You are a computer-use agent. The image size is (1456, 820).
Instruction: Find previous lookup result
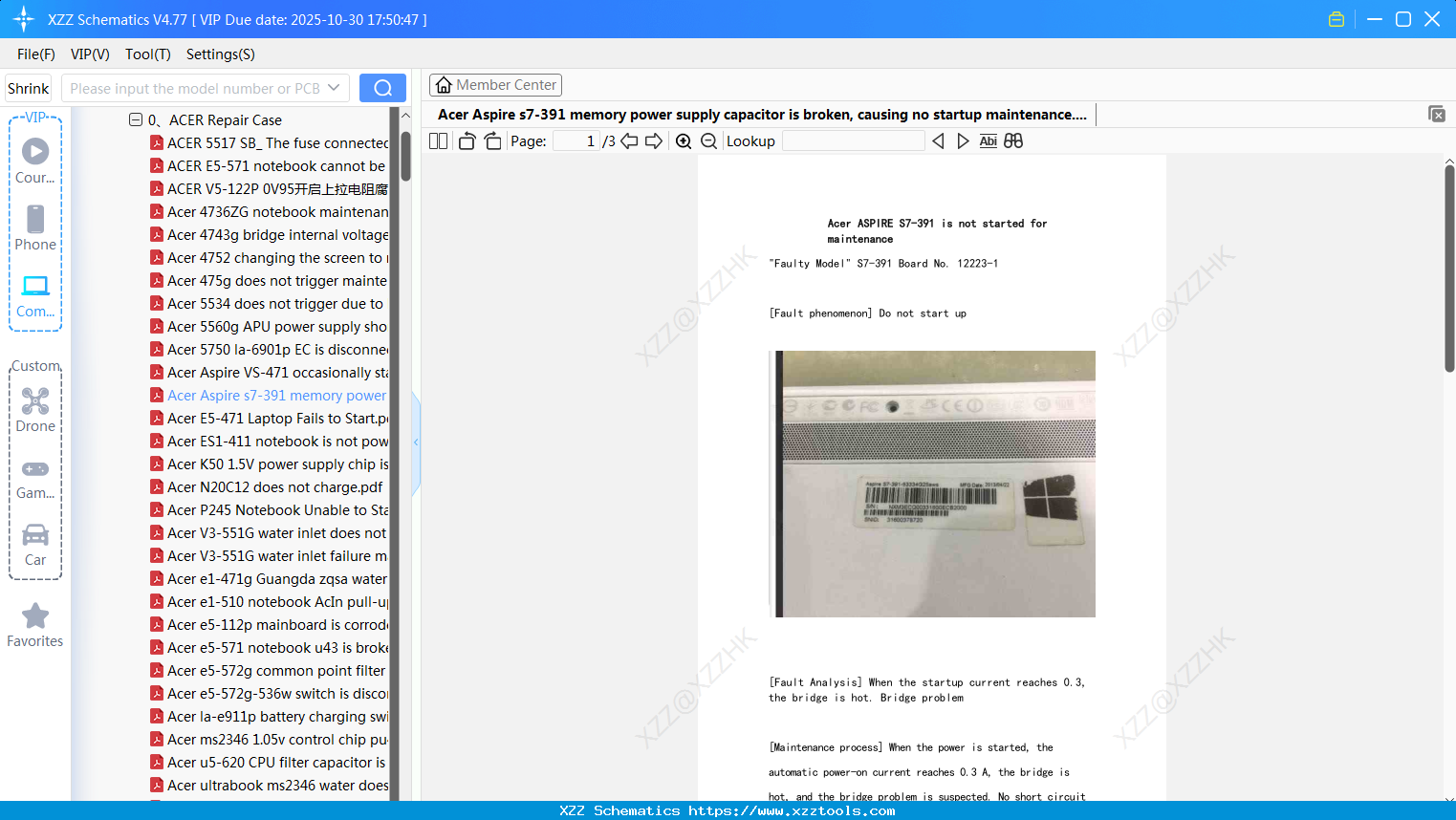point(938,141)
